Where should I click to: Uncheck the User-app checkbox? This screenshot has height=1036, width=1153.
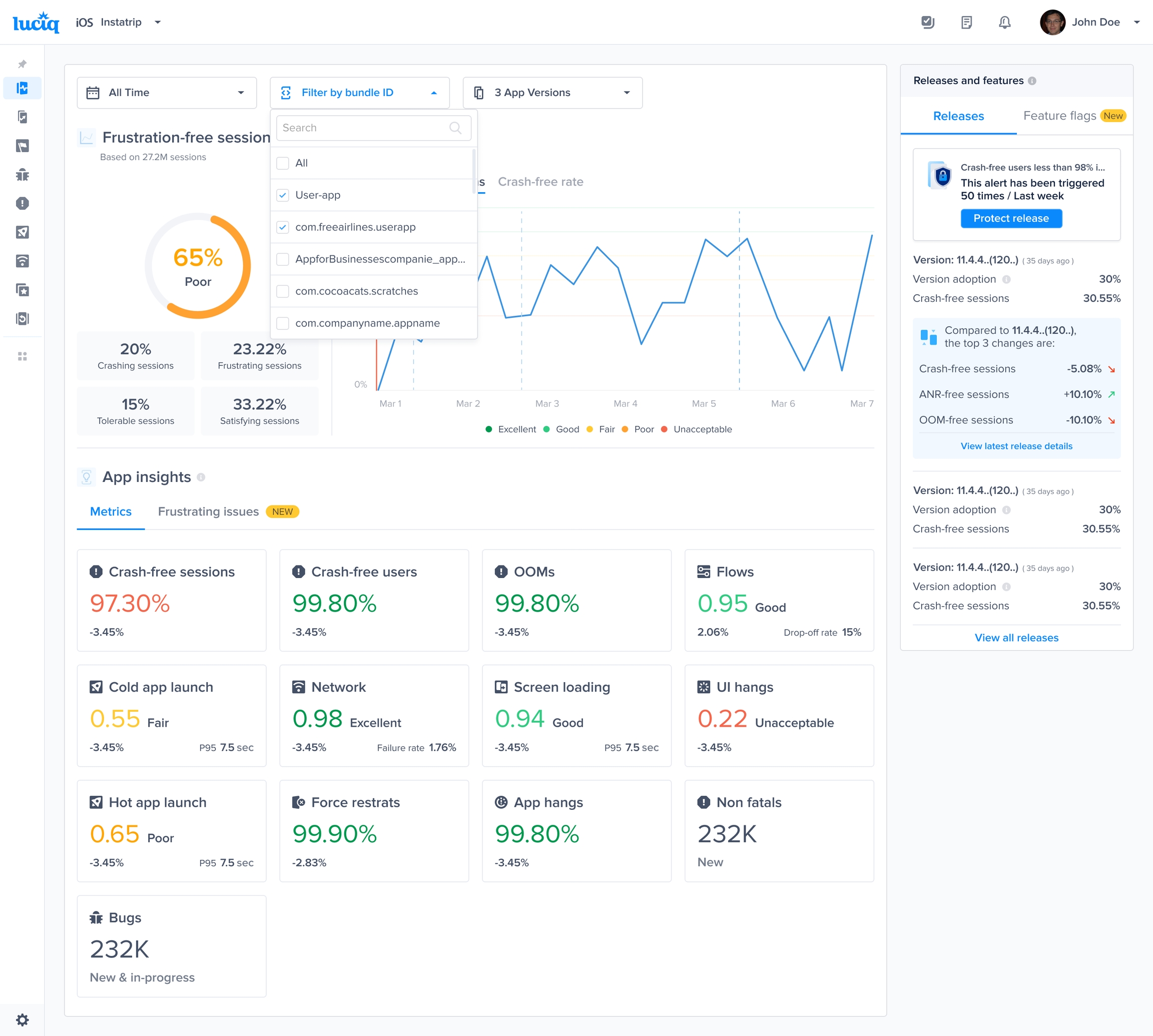tap(283, 195)
